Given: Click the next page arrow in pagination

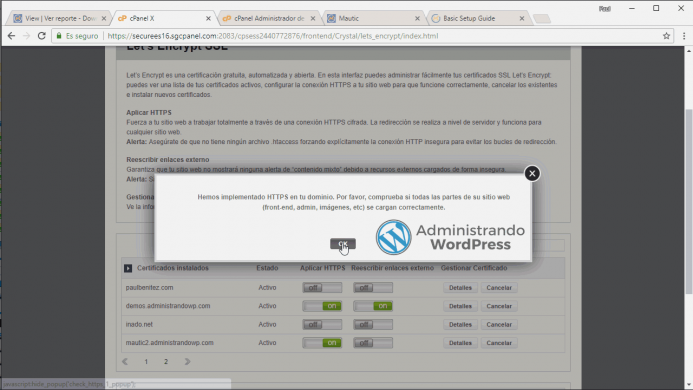Looking at the screenshot, I should click(187, 362).
